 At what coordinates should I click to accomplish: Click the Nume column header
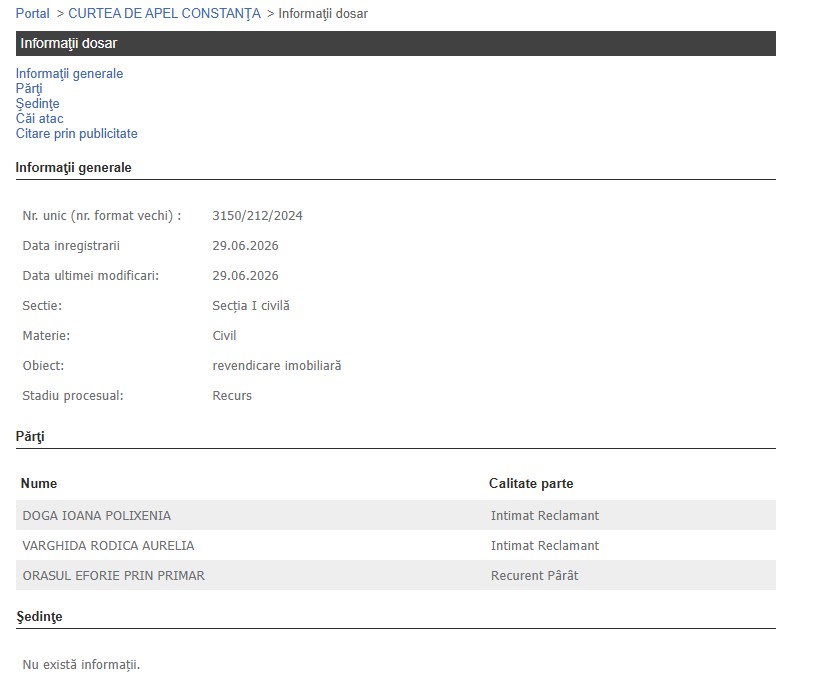pos(38,484)
